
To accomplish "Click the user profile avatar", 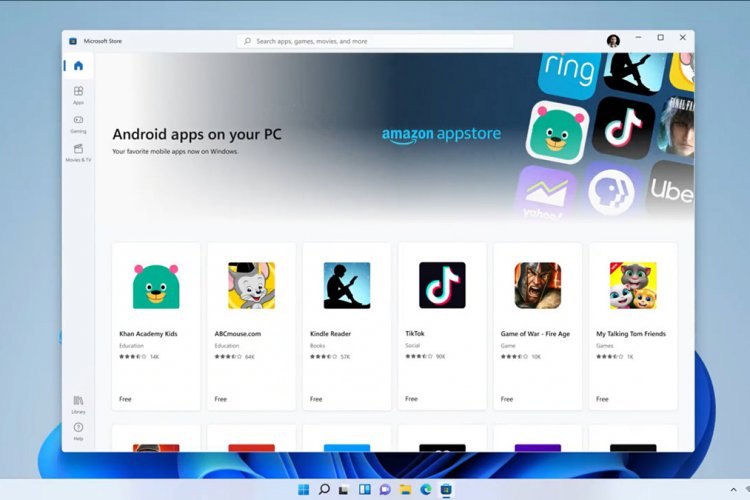I will tap(613, 41).
